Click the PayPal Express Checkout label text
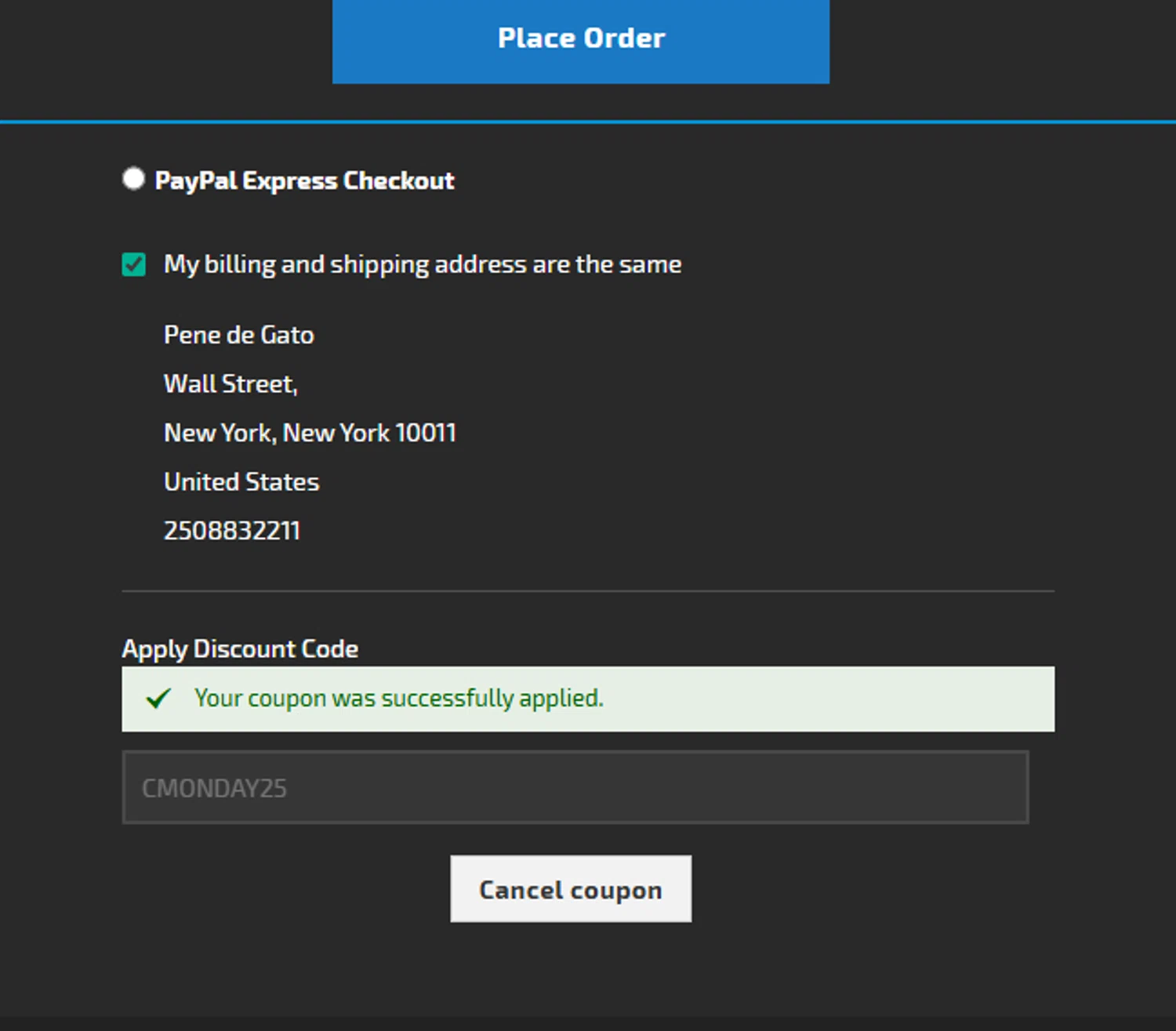 304,181
